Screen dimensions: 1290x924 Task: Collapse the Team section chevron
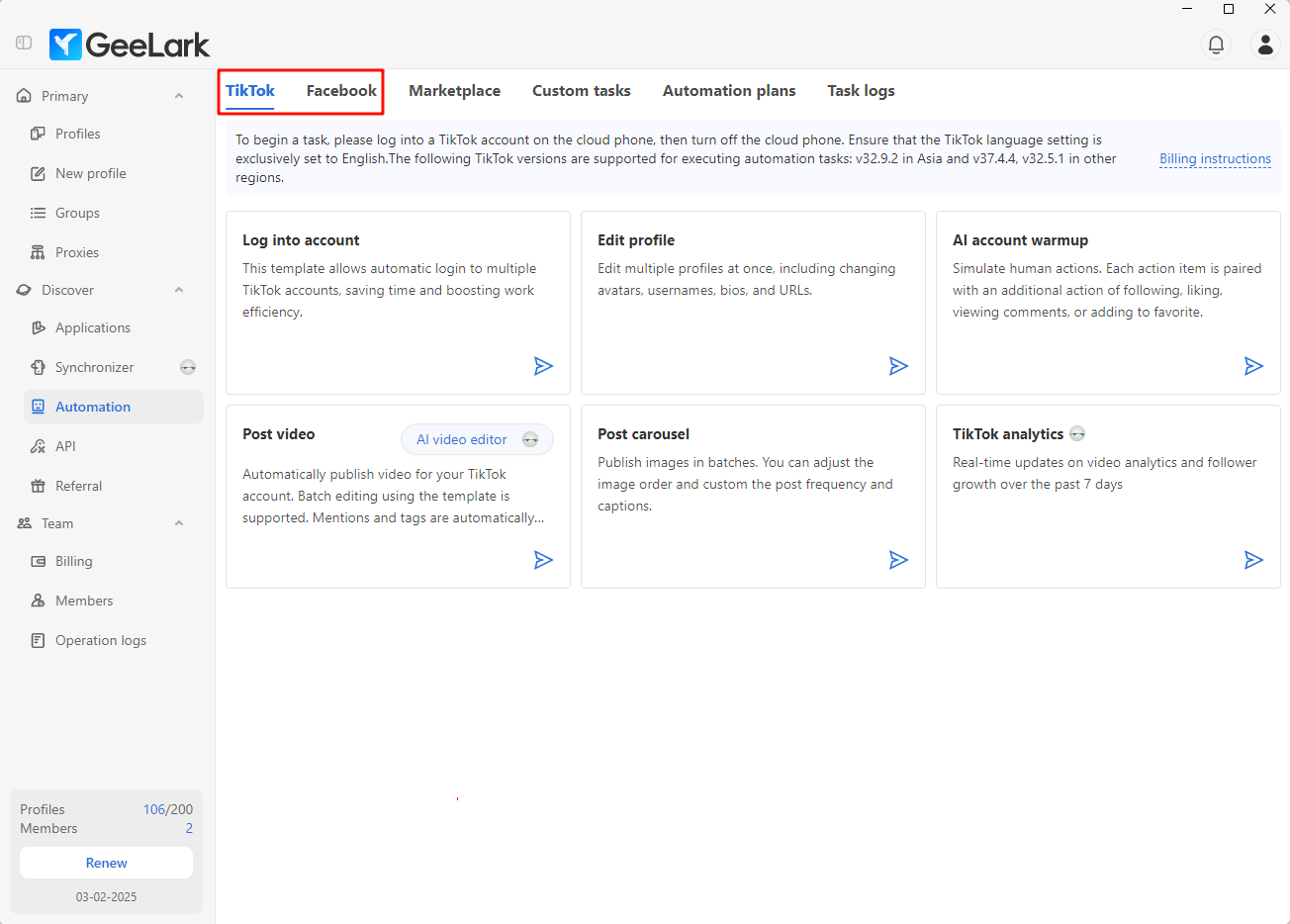[179, 523]
